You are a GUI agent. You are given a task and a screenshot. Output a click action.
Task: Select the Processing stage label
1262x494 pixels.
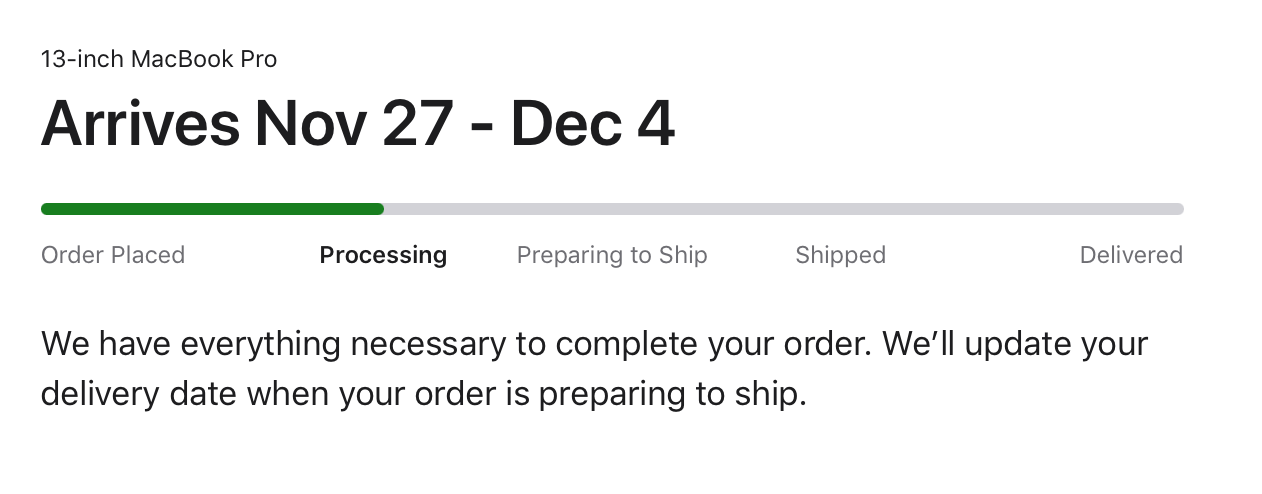[383, 255]
